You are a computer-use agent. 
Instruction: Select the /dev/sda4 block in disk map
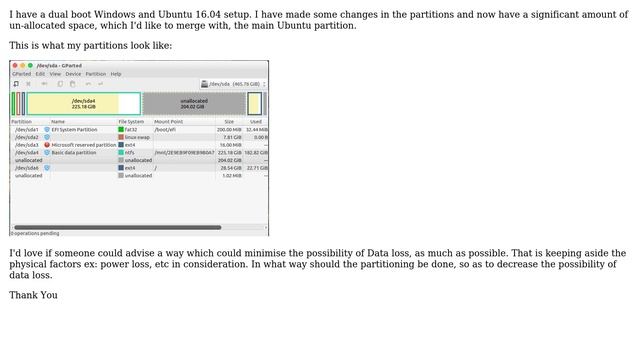click(x=84, y=104)
